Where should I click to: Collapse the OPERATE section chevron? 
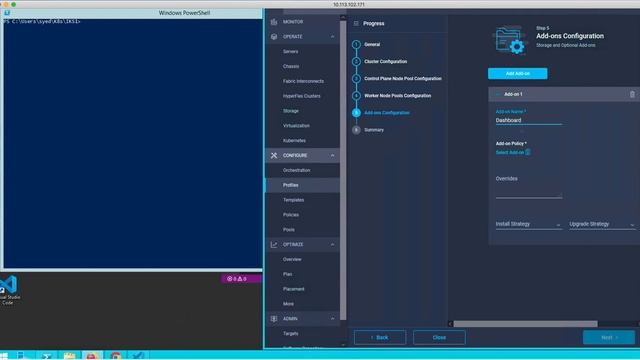(x=332, y=37)
